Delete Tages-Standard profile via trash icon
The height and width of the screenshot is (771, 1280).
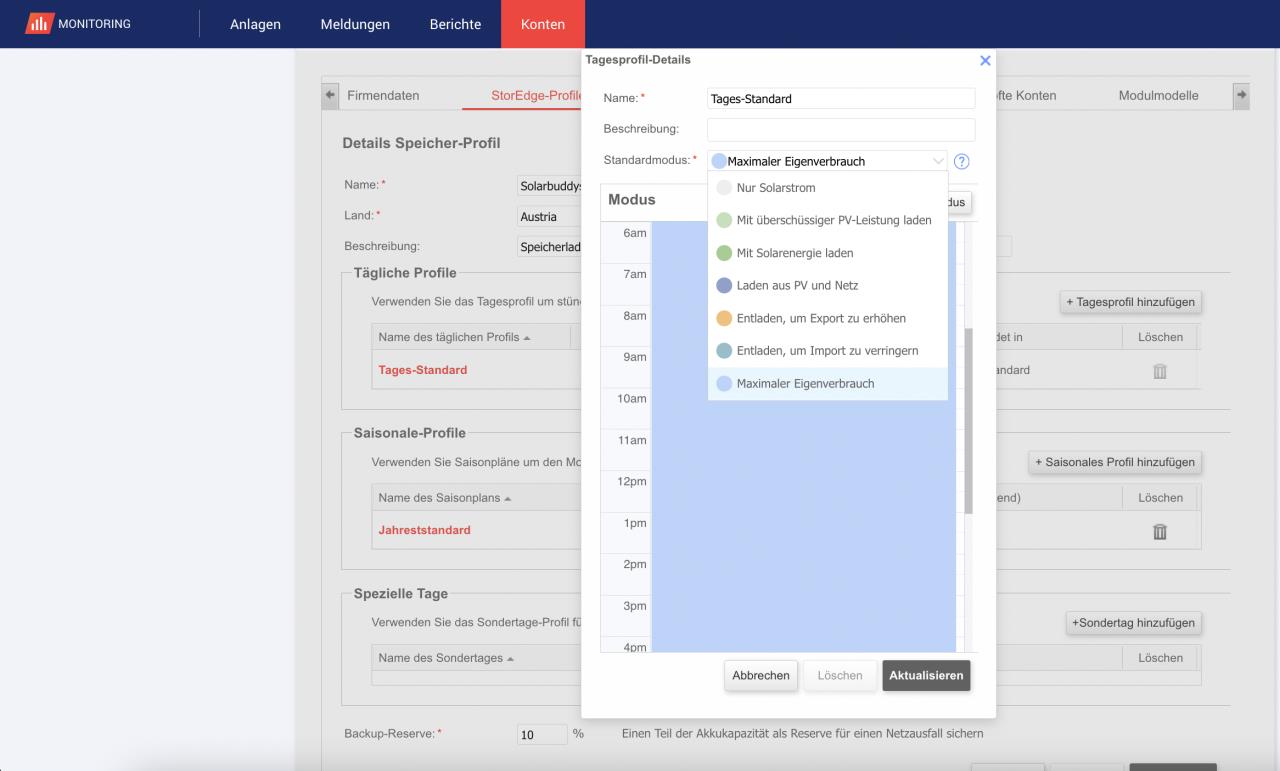(1160, 370)
